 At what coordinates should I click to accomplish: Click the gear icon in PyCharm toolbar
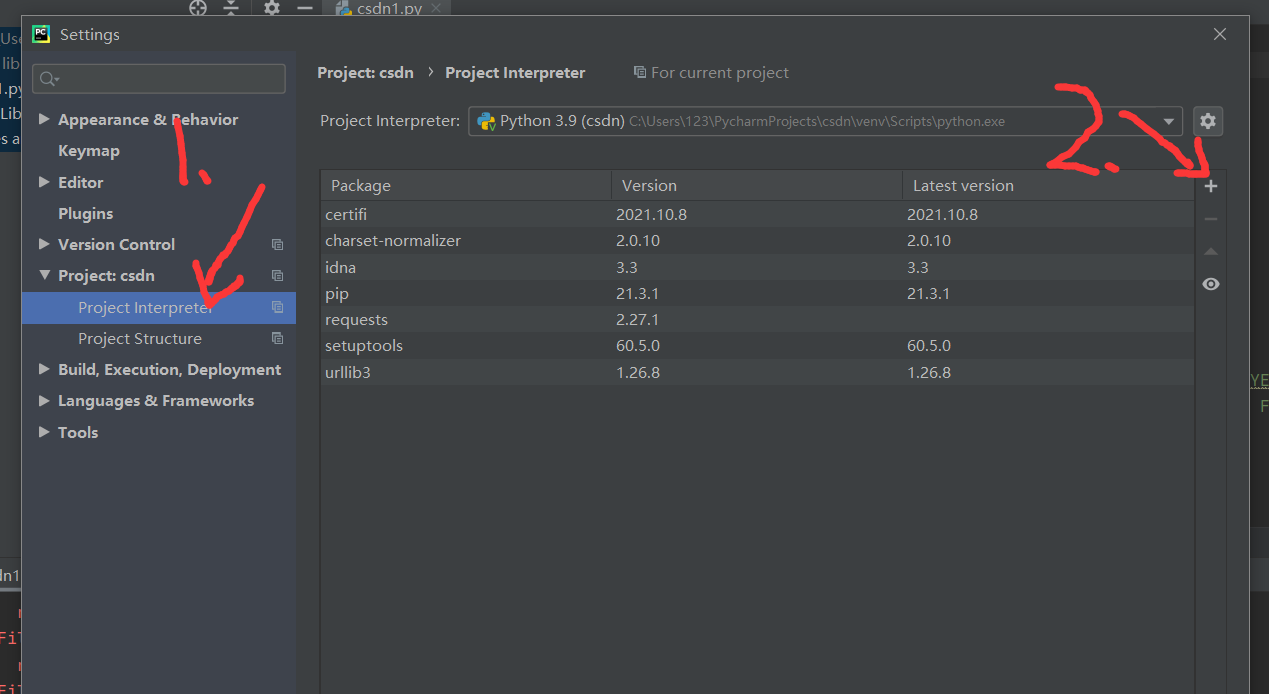(x=272, y=7)
